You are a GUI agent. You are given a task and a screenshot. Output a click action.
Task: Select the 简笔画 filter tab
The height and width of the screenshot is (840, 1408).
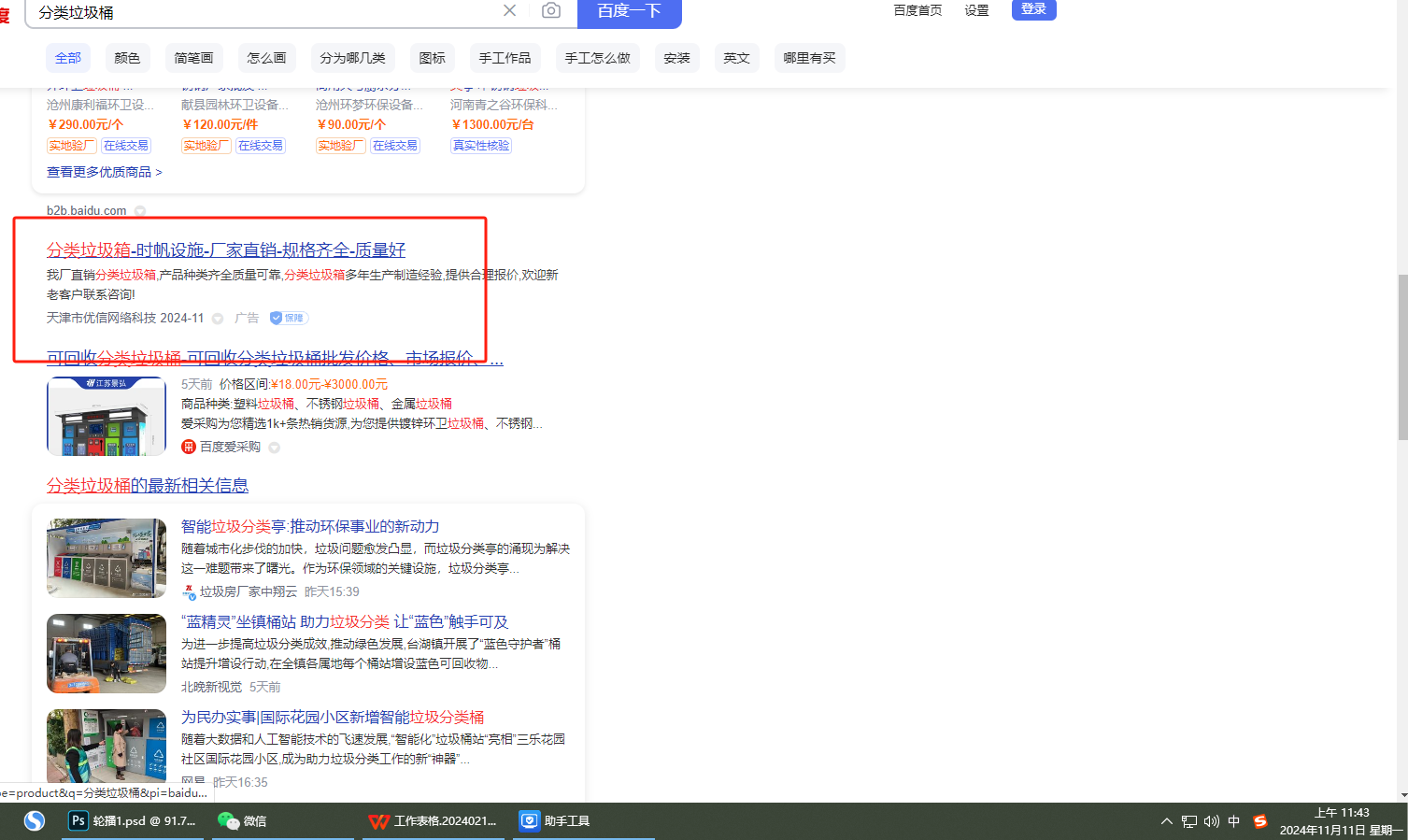click(x=193, y=58)
